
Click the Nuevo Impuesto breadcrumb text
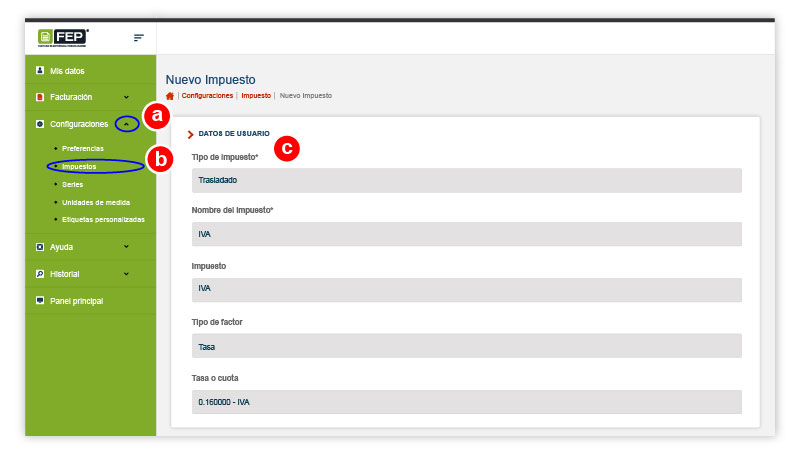pyautogui.click(x=306, y=95)
